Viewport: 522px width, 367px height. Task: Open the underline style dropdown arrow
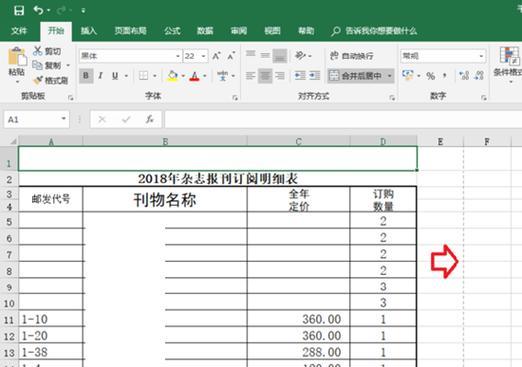126,76
